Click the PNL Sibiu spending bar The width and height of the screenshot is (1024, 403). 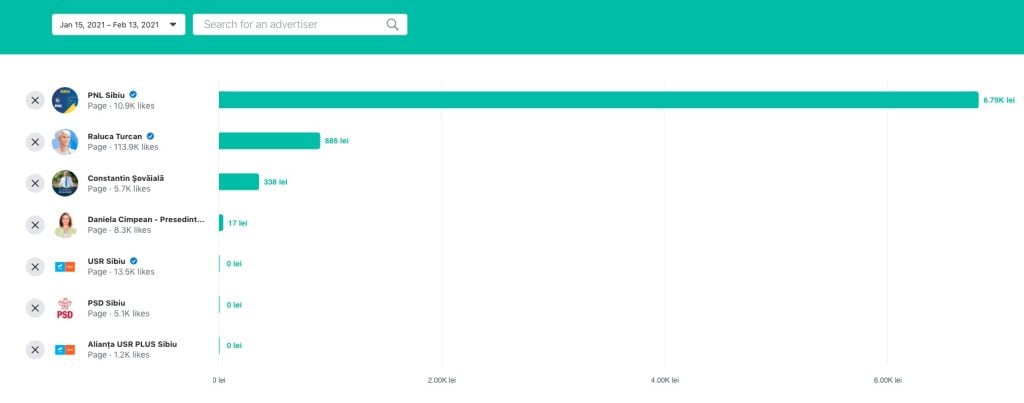[x=598, y=100]
